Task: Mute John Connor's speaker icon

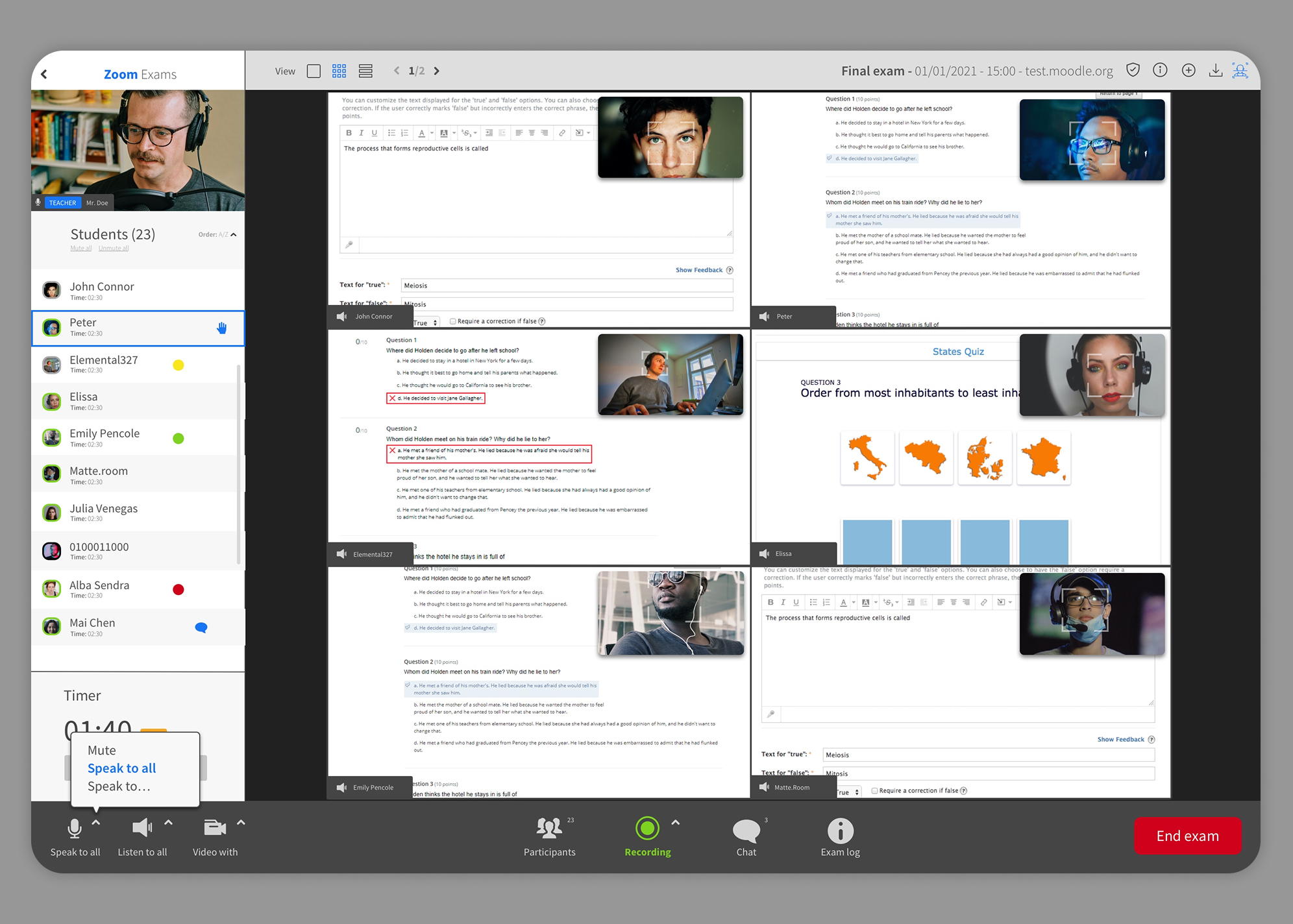Action: pyautogui.click(x=341, y=317)
